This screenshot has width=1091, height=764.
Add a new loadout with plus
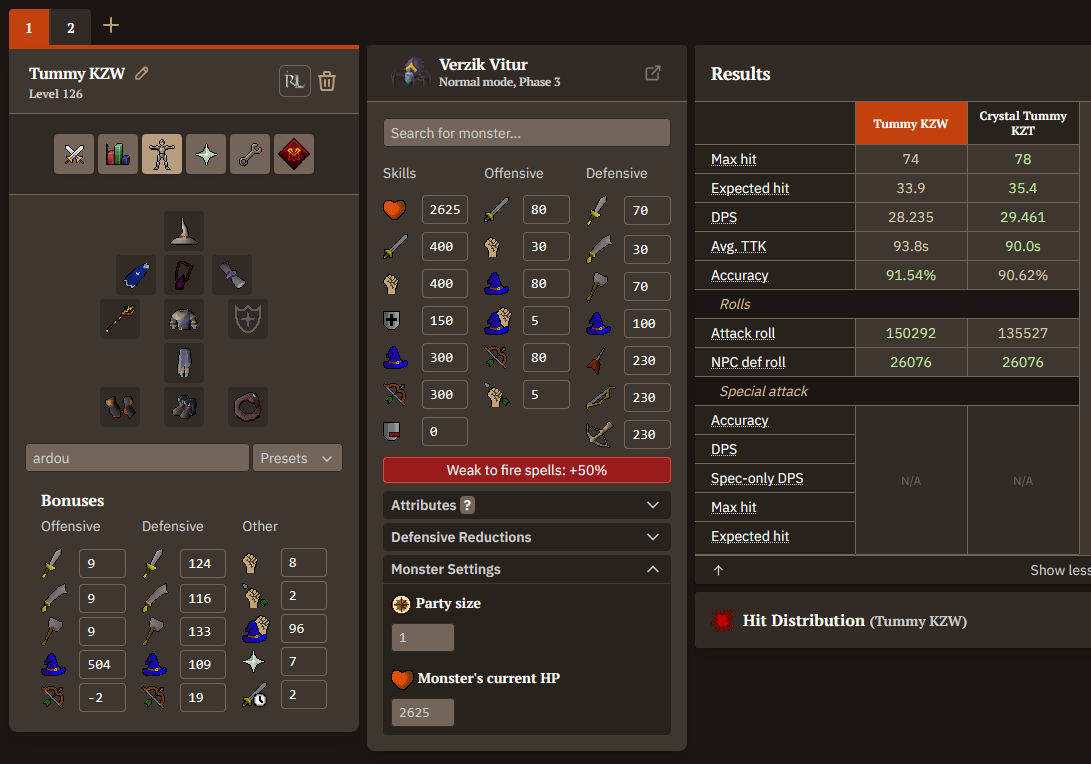pos(111,26)
